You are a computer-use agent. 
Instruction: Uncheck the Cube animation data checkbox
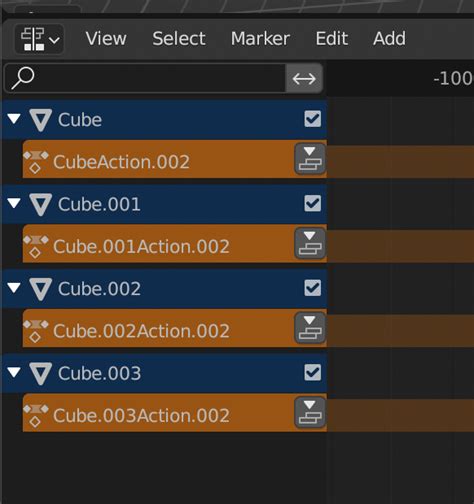pyautogui.click(x=313, y=119)
